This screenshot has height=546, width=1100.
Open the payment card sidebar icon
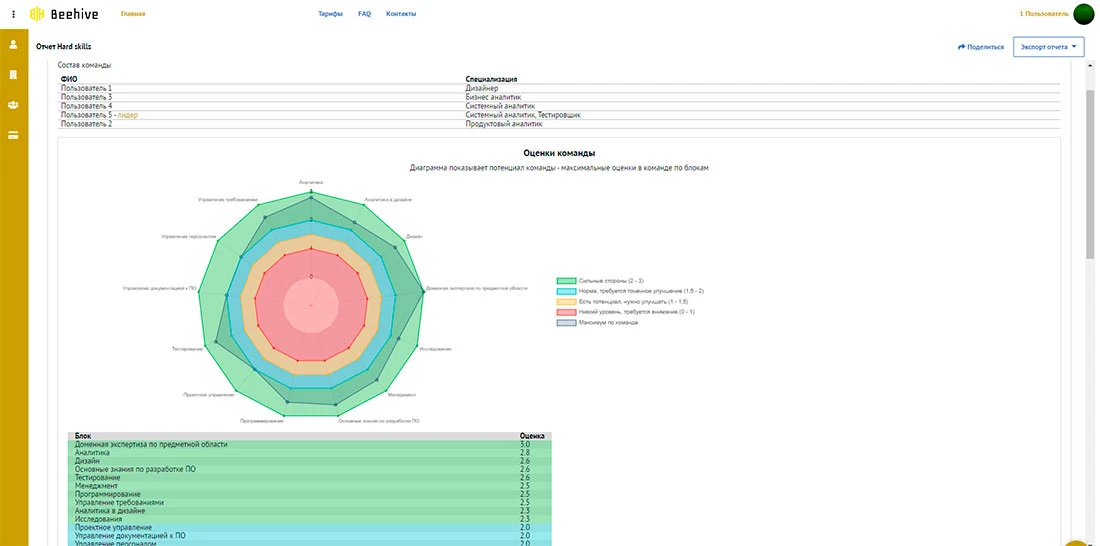click(x=14, y=135)
